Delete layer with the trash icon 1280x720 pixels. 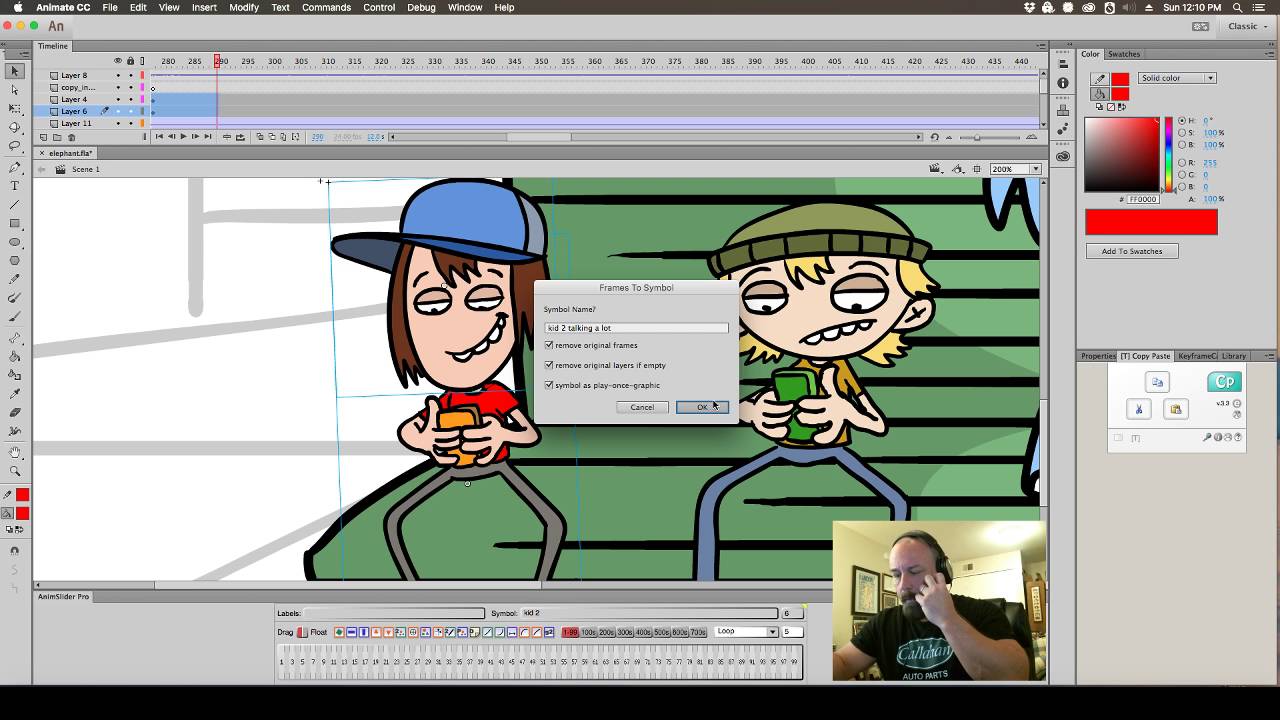pyautogui.click(x=71, y=137)
